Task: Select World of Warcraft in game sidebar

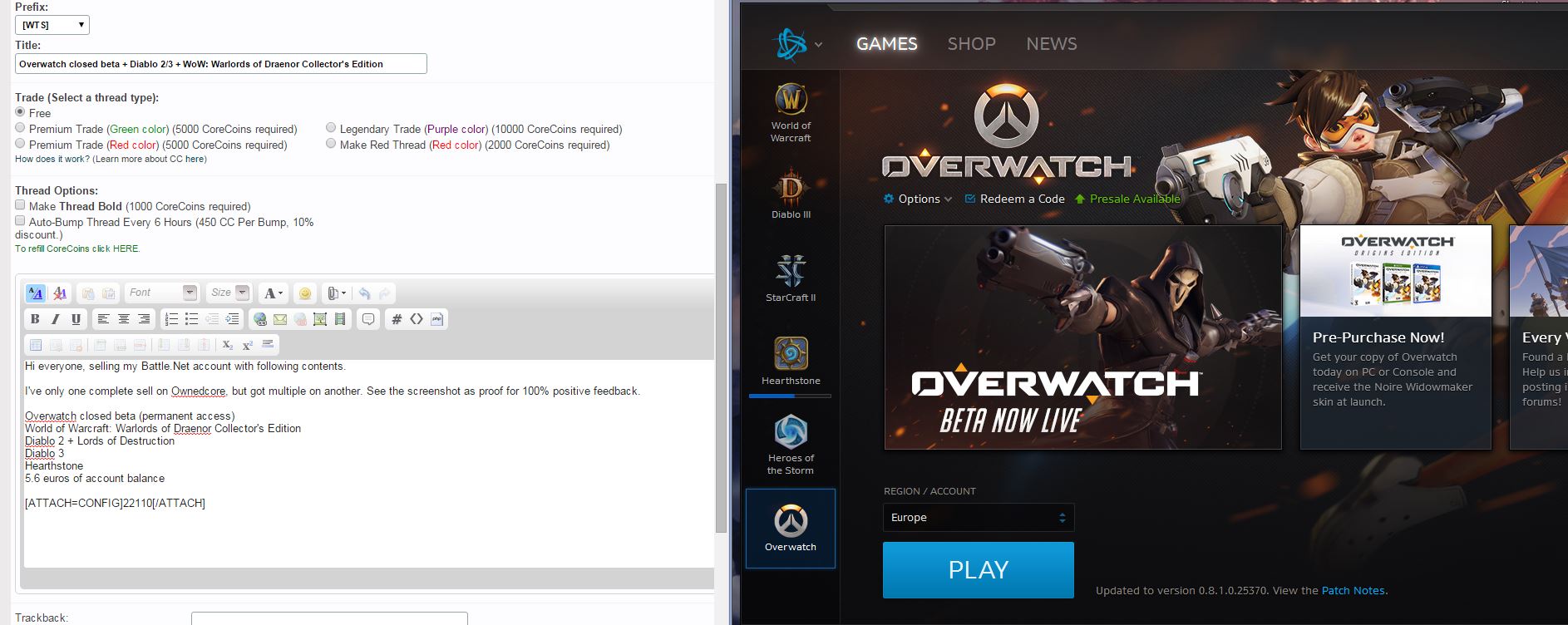Action: coord(791,113)
